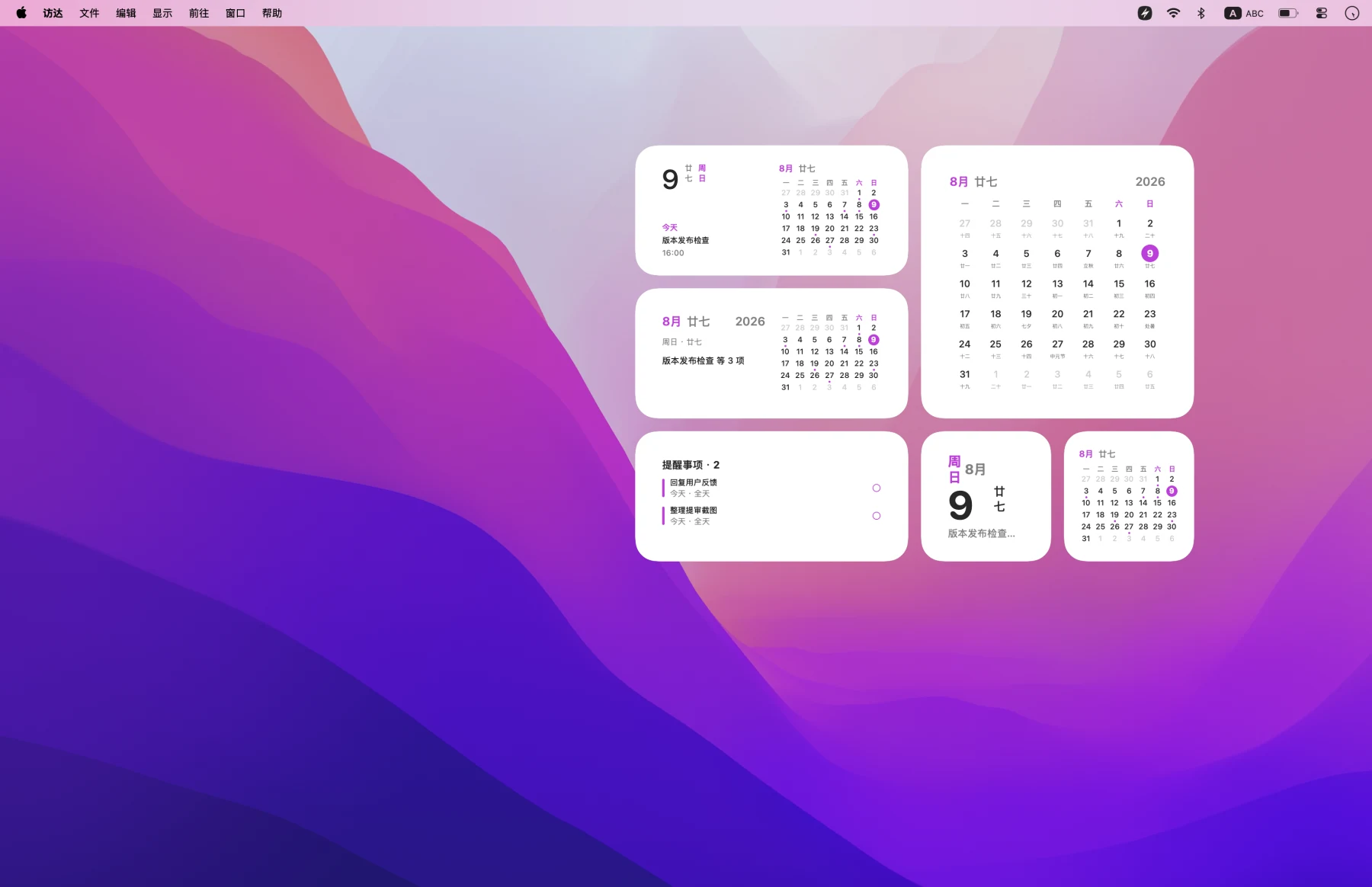Click highlighted today 9 in large calendar
The width and height of the screenshot is (1372, 887).
[1150, 254]
